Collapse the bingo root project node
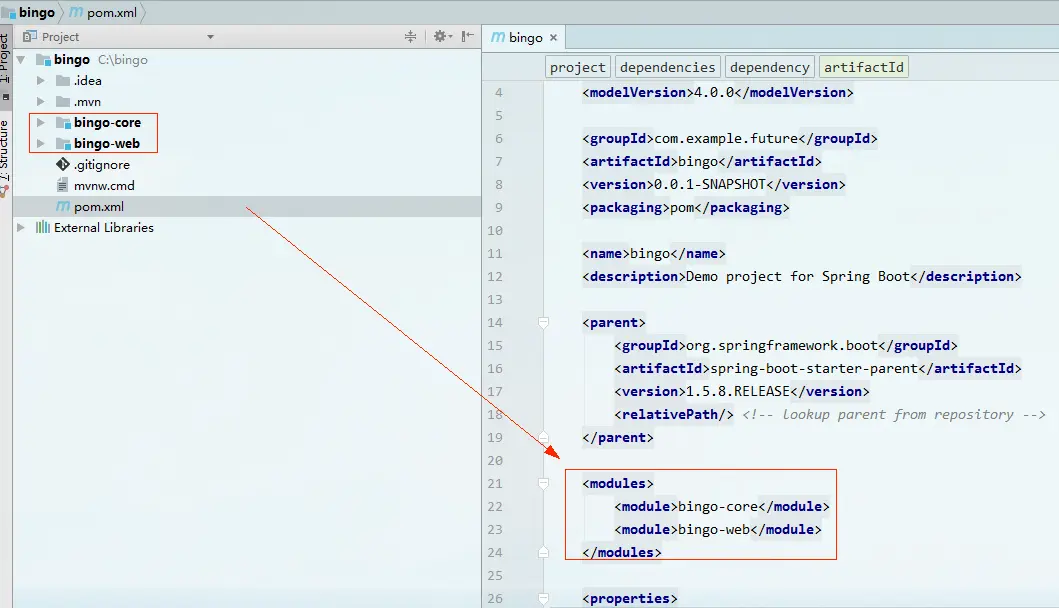The image size is (1059, 608). (x=21, y=59)
